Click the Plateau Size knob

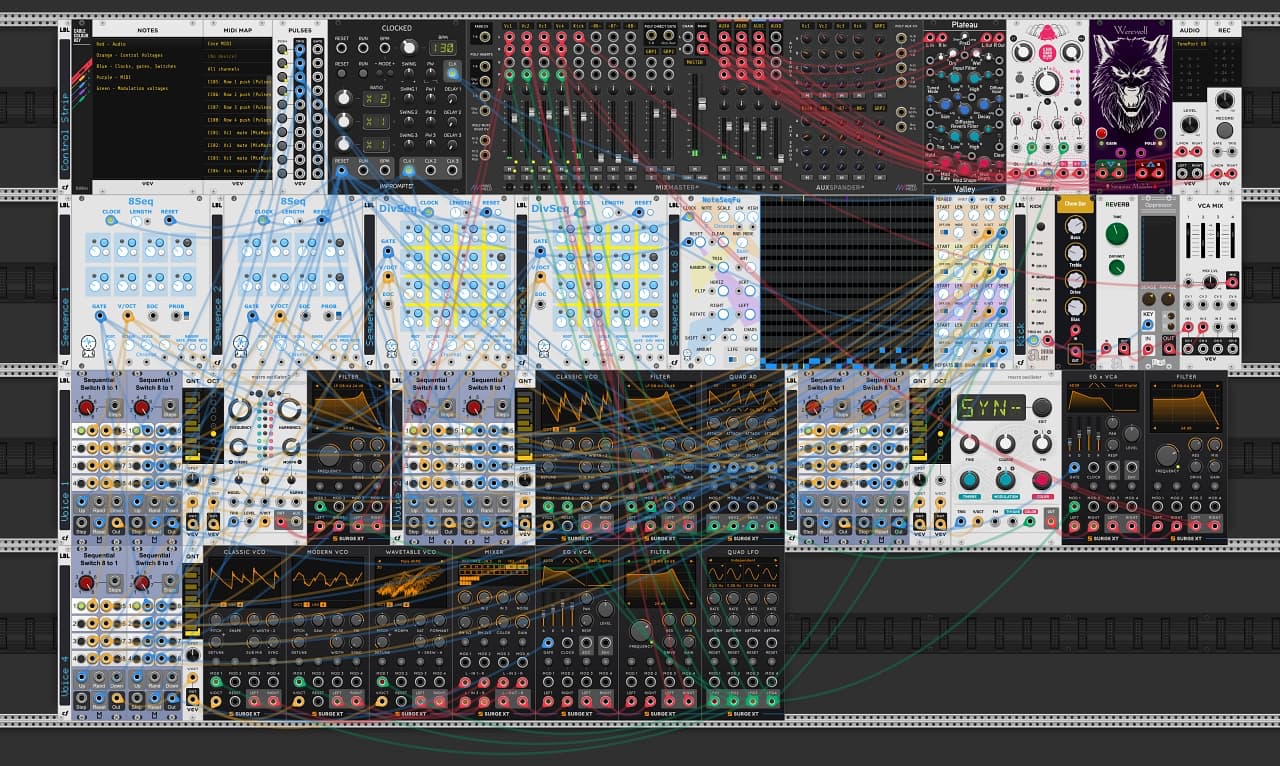(946, 105)
